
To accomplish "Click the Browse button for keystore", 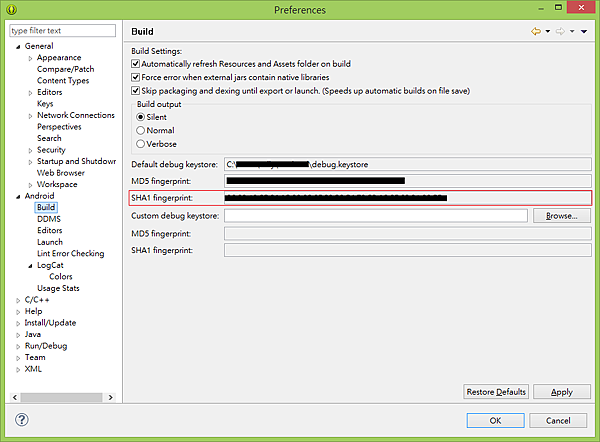I will tap(561, 216).
